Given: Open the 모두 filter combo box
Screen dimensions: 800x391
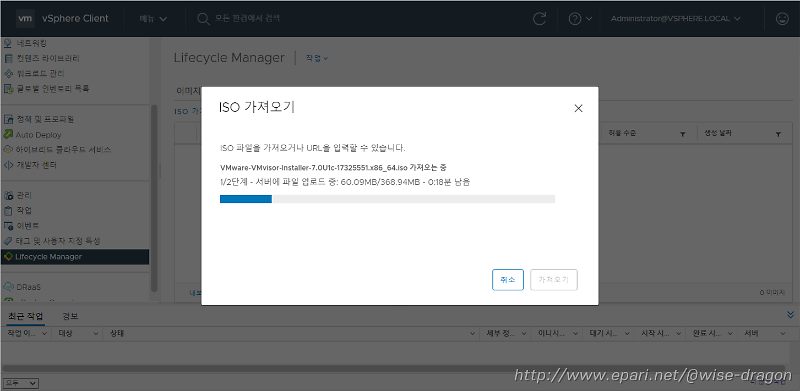Looking at the screenshot, I should coord(21,382).
